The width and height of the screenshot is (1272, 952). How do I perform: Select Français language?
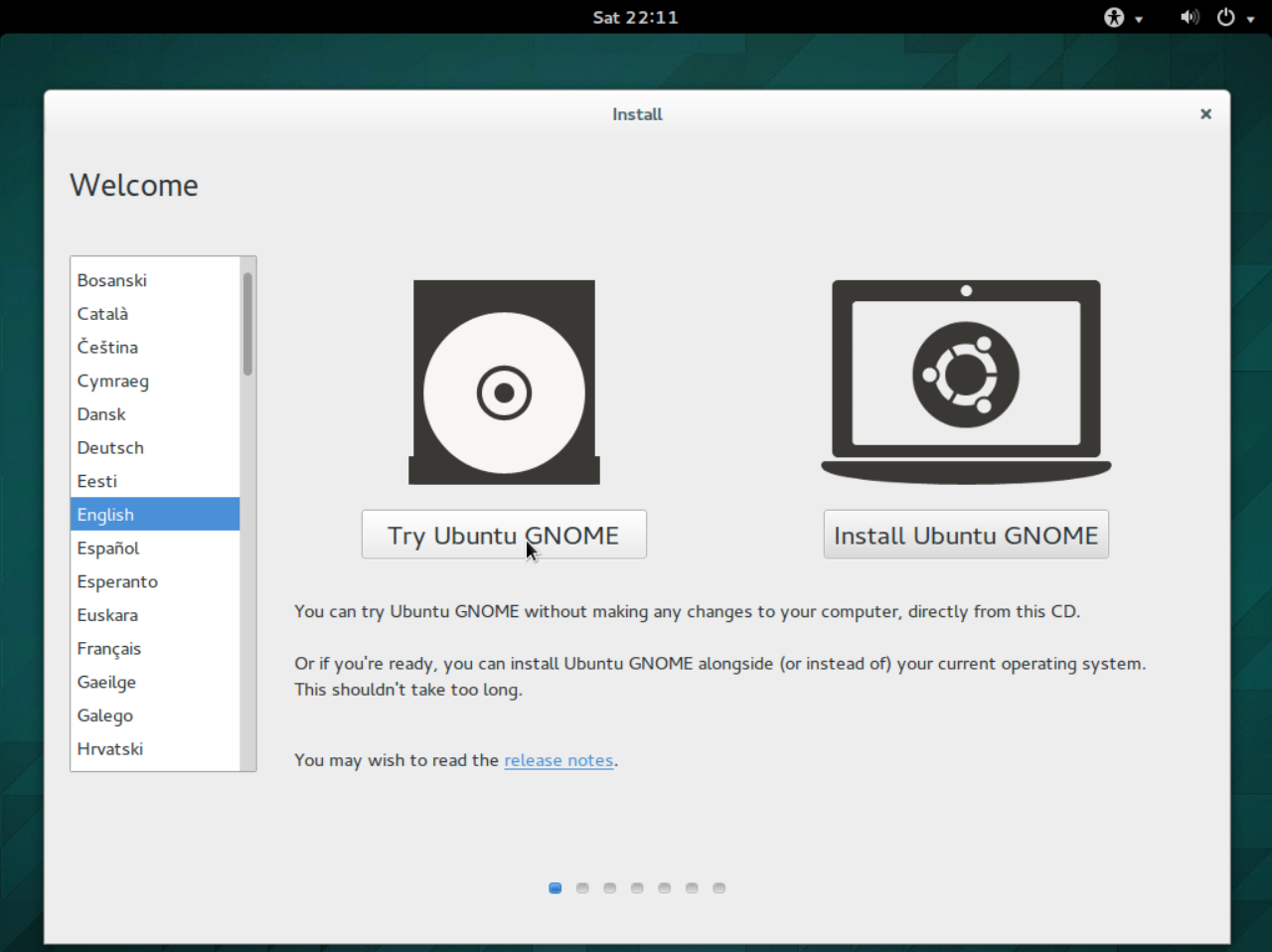click(155, 649)
